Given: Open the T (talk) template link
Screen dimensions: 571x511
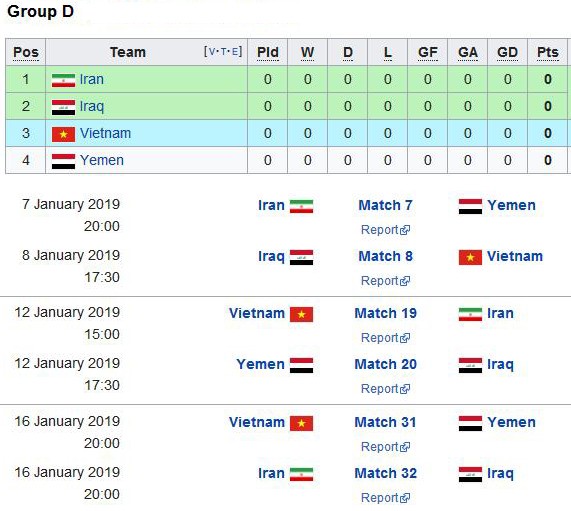Looking at the screenshot, I should (223, 51).
